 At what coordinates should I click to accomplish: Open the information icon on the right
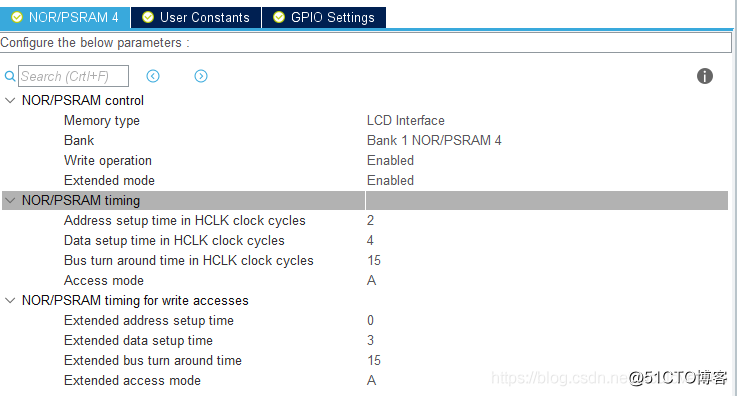[x=705, y=76]
